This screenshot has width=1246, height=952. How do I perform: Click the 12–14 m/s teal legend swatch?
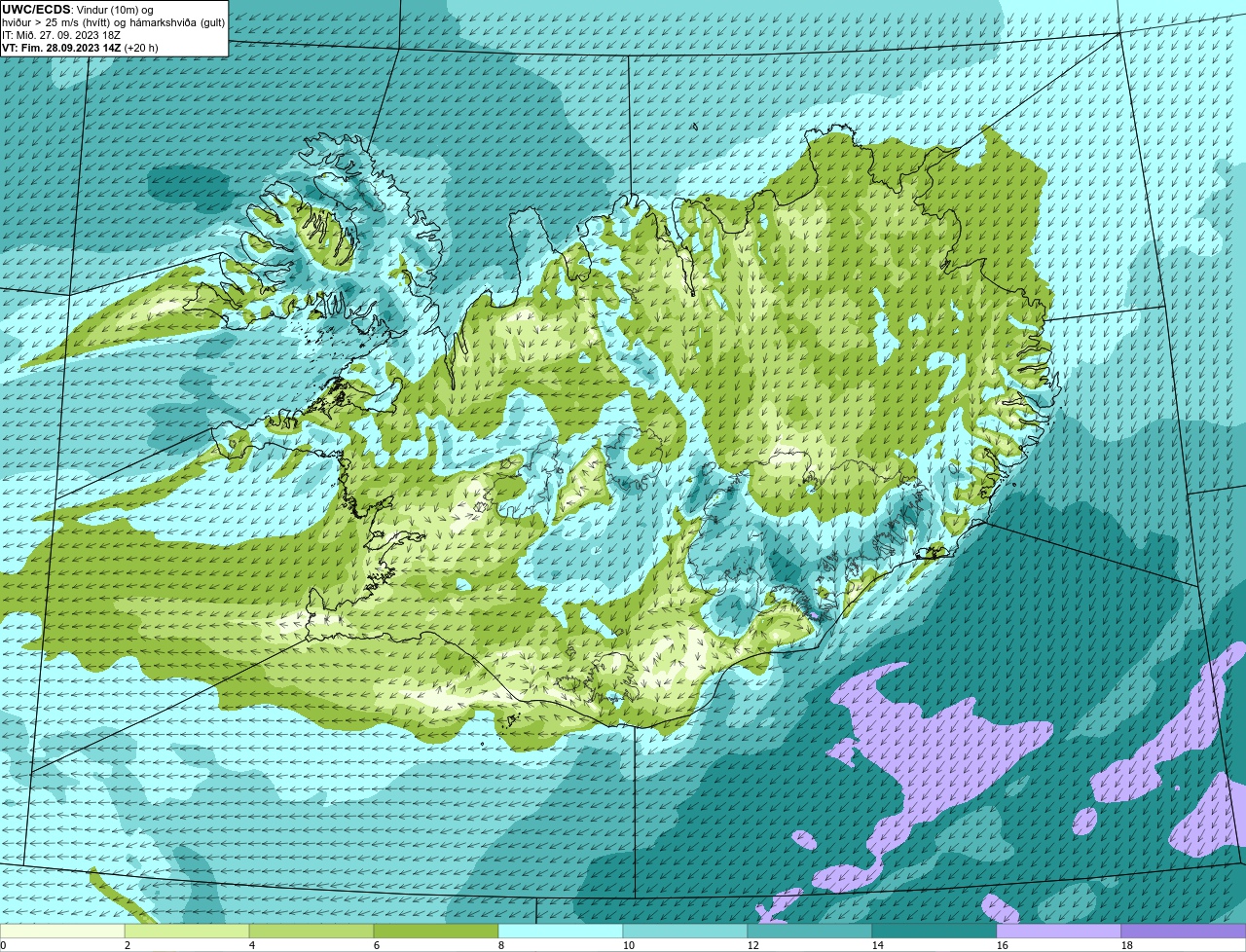pos(810,931)
